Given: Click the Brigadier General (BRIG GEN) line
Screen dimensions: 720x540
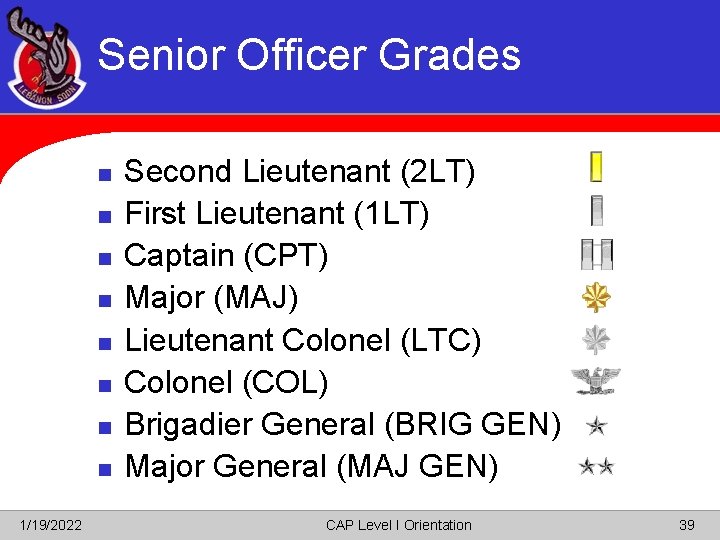Looking at the screenshot, I should coord(341,424).
